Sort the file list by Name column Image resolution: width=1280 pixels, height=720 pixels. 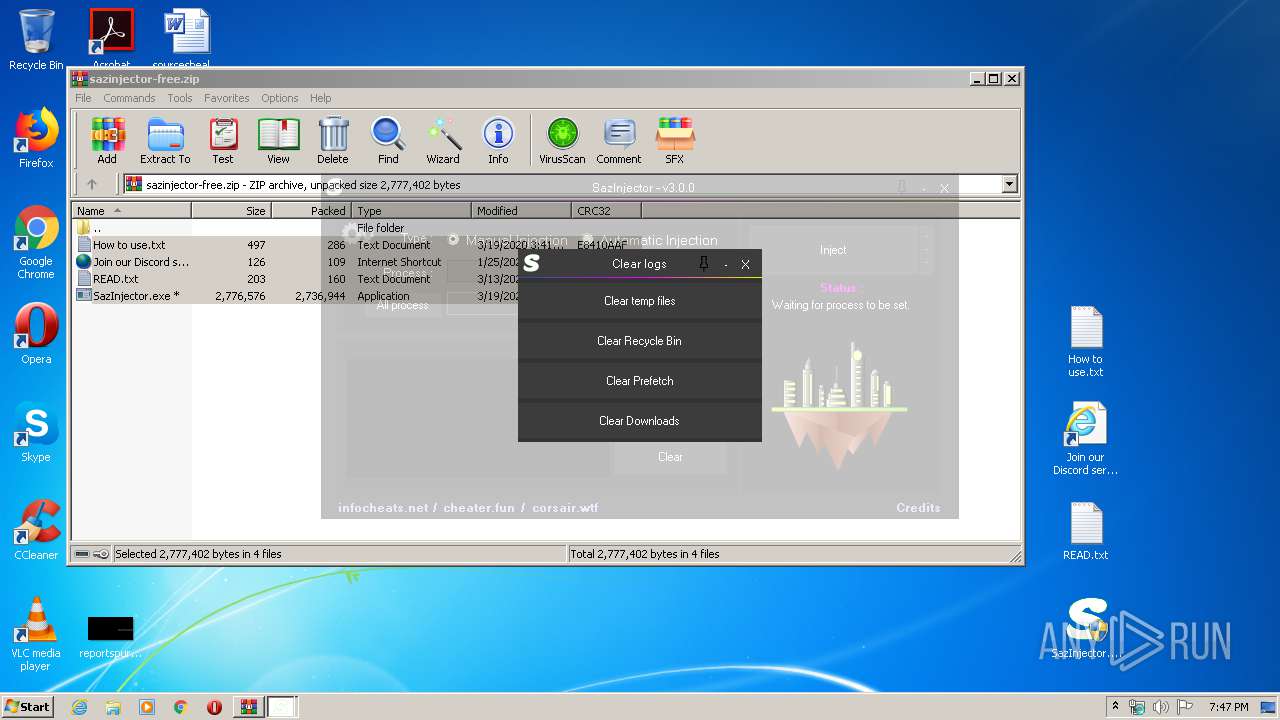pyautogui.click(x=131, y=210)
